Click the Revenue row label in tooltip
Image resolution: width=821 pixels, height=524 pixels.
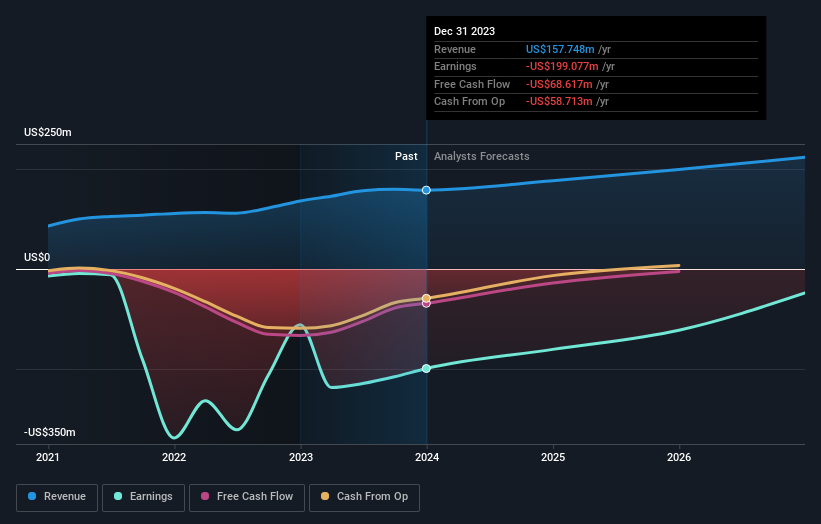pos(454,49)
